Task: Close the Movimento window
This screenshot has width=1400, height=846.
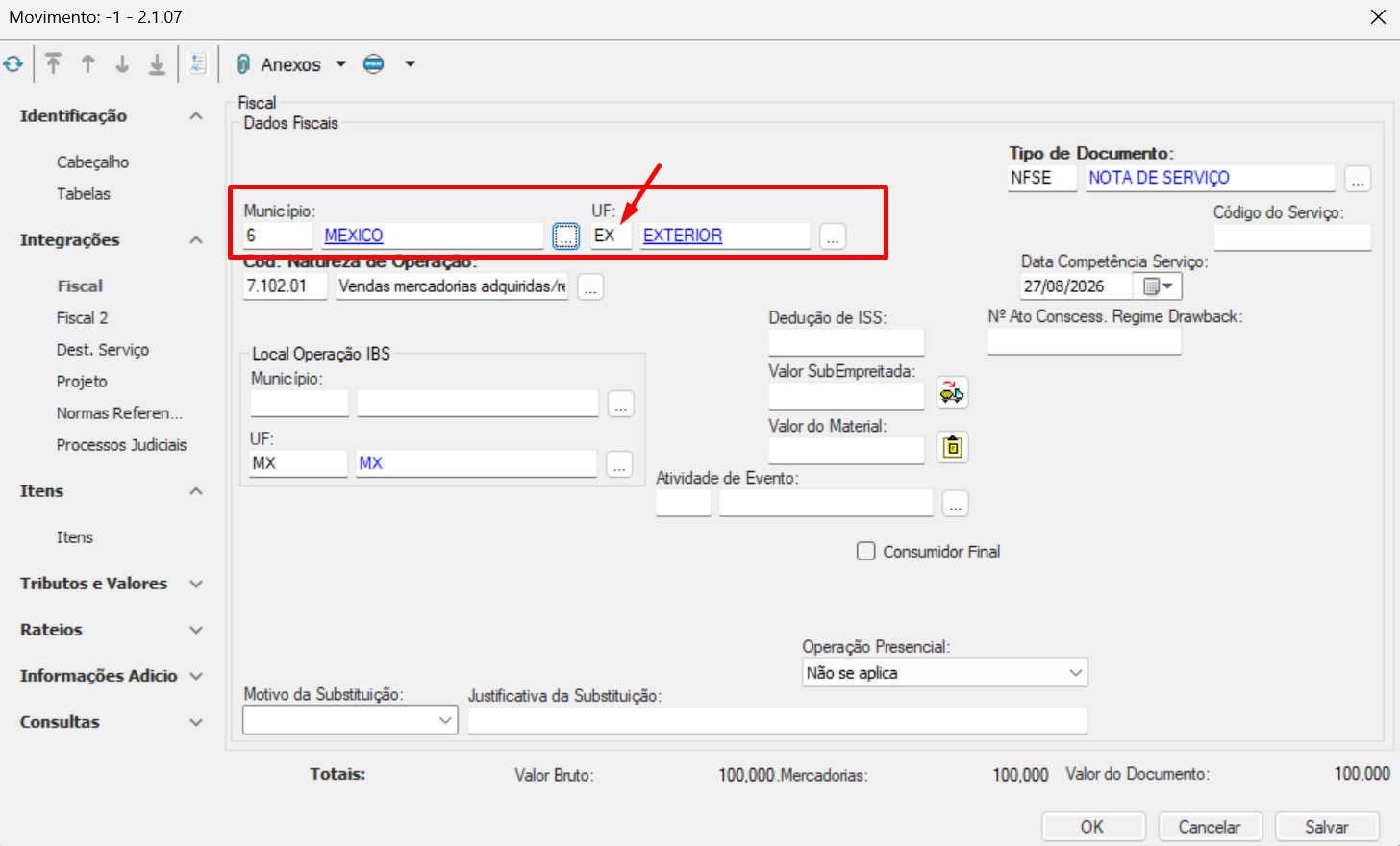Action: coord(1378,17)
